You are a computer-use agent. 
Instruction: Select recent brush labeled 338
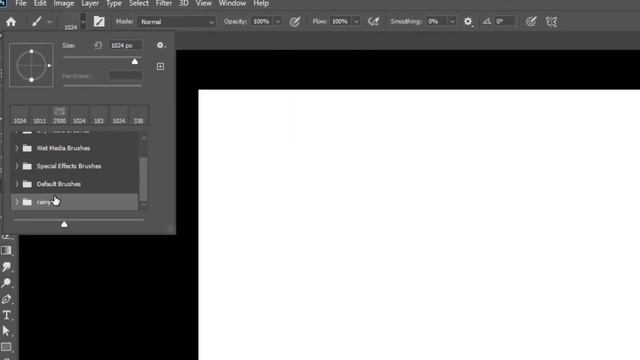point(138,115)
